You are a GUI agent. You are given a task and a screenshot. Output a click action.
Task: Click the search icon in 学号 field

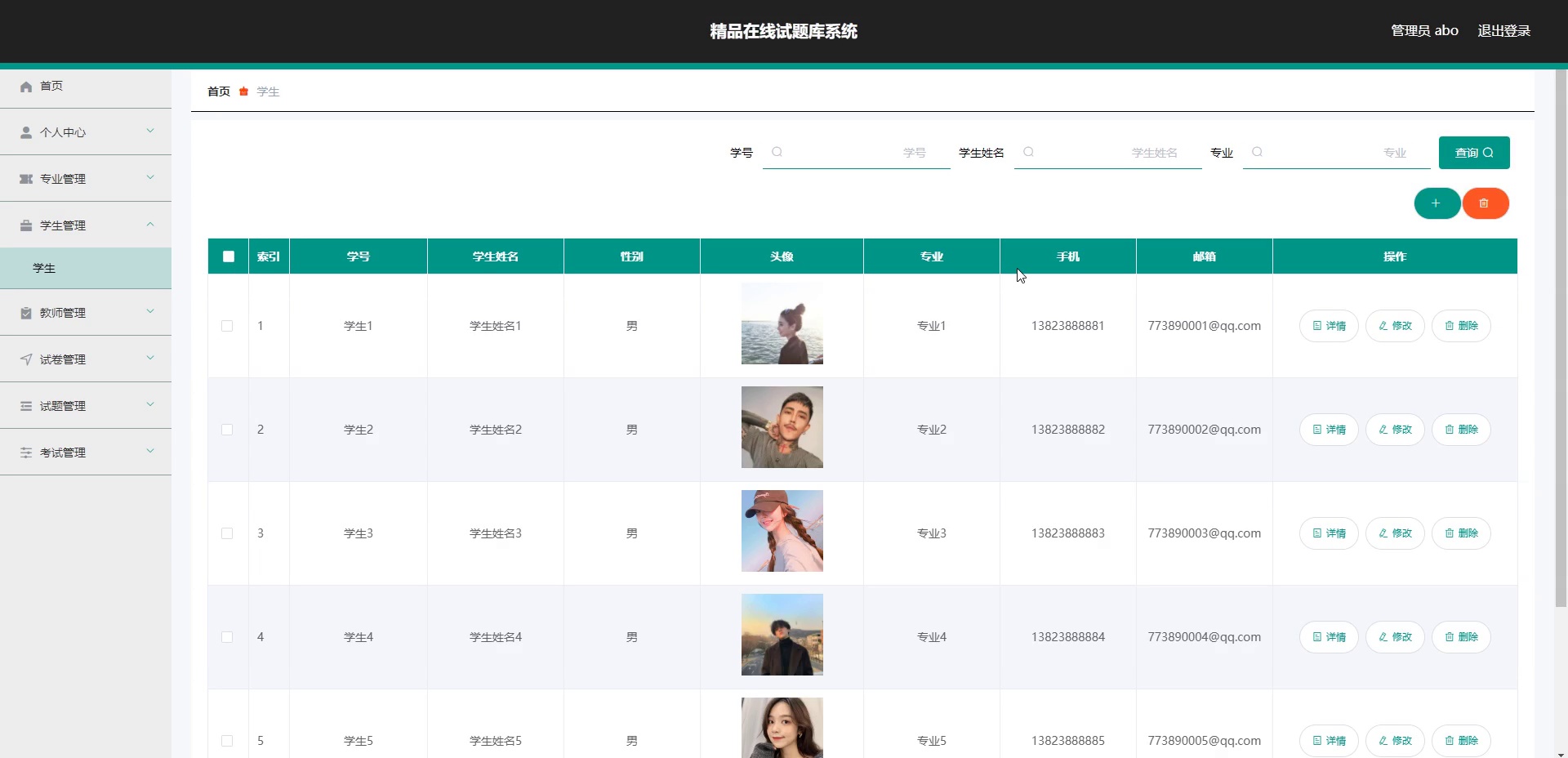pyautogui.click(x=777, y=152)
